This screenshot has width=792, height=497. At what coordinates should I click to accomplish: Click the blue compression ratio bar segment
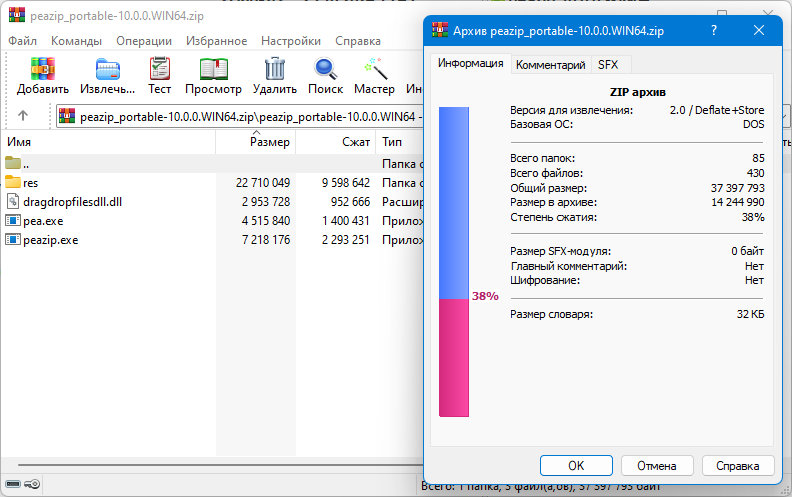pos(454,203)
